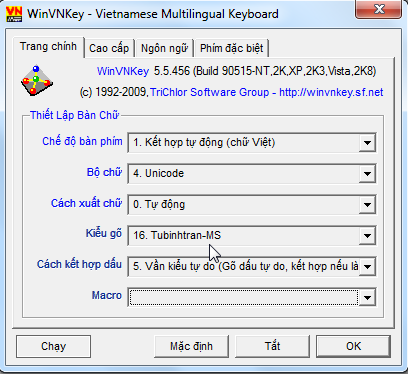Click the 5.5.456 build version text
This screenshot has height=374, width=408.
(x=265, y=71)
